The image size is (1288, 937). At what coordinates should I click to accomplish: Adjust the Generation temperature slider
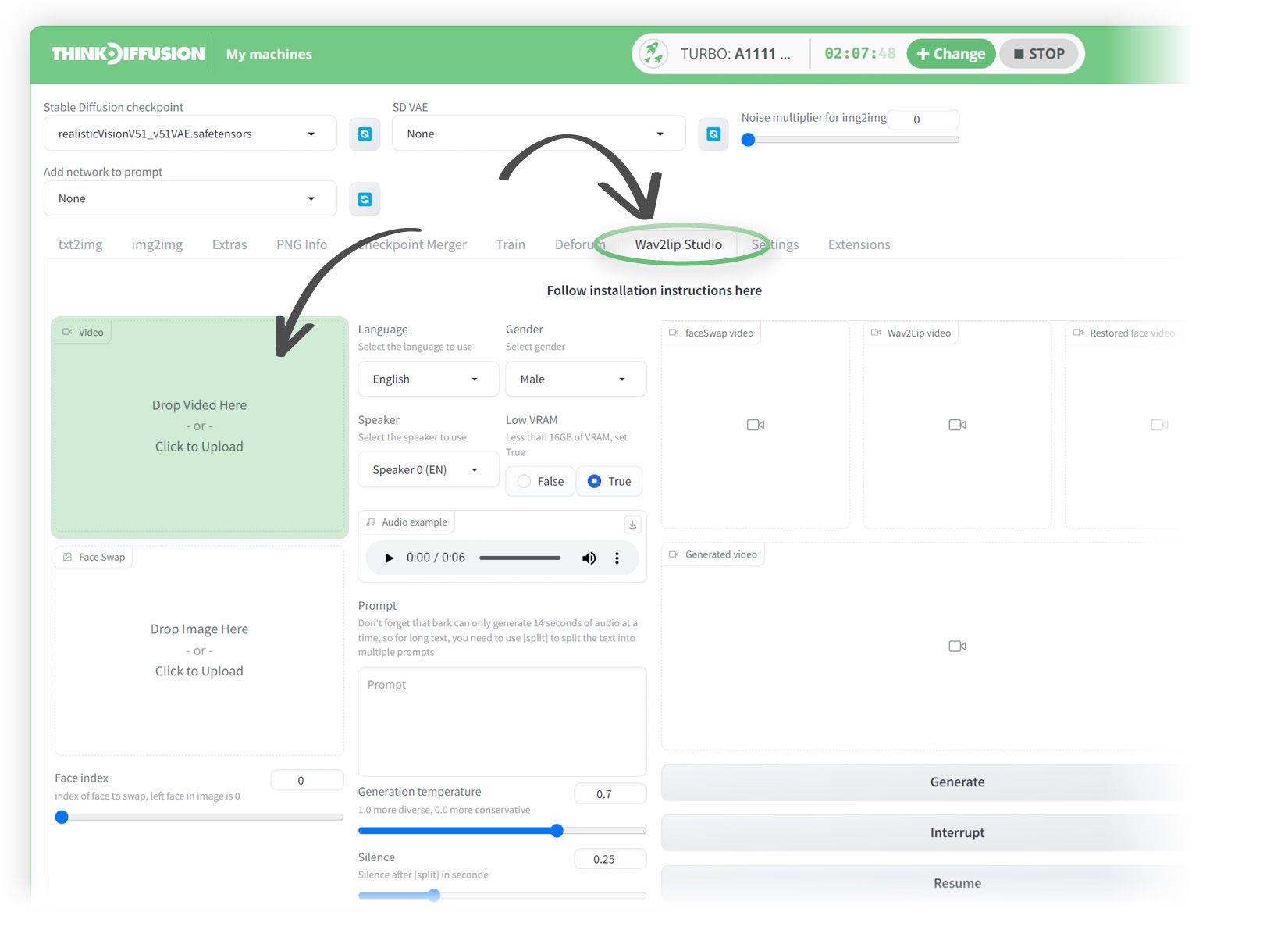point(502,830)
